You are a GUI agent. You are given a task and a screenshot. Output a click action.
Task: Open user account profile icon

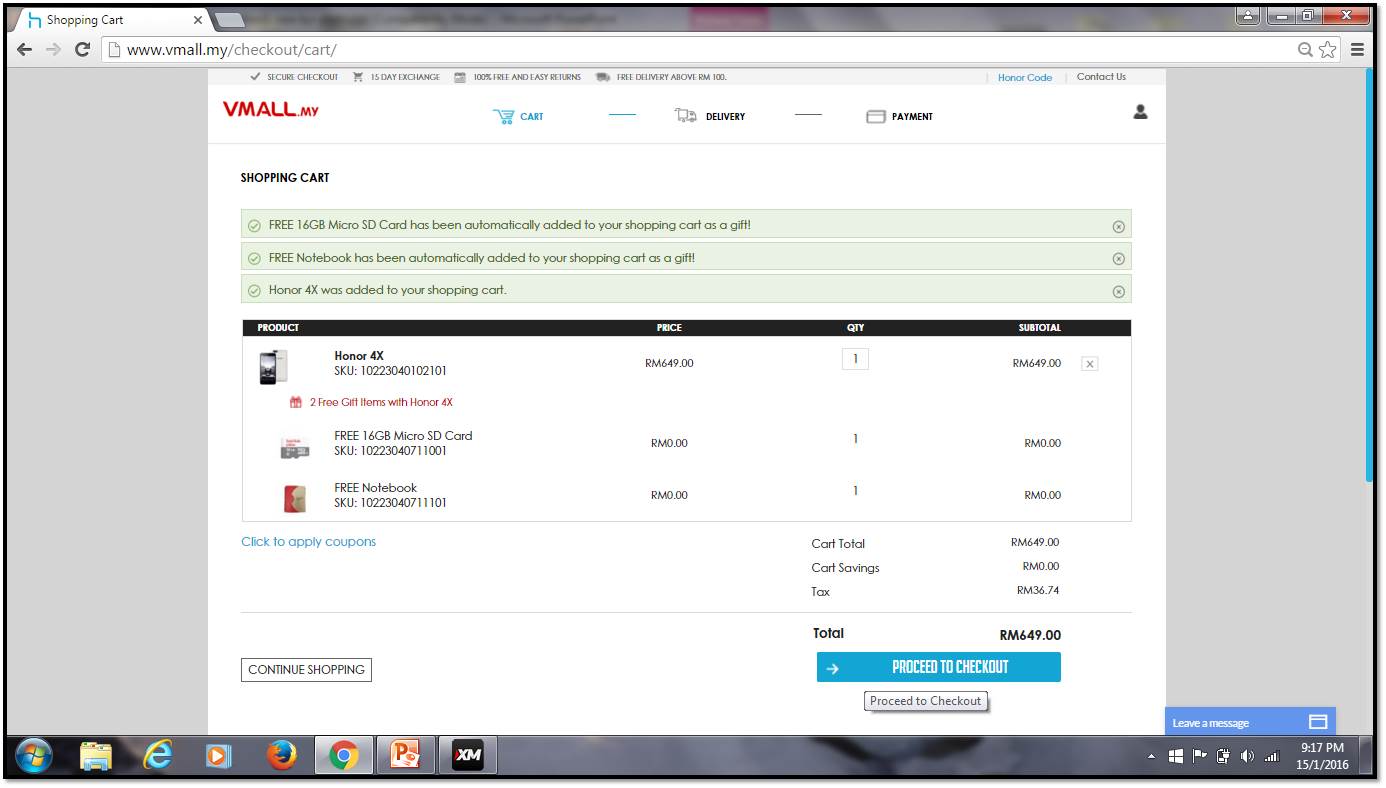[1140, 112]
